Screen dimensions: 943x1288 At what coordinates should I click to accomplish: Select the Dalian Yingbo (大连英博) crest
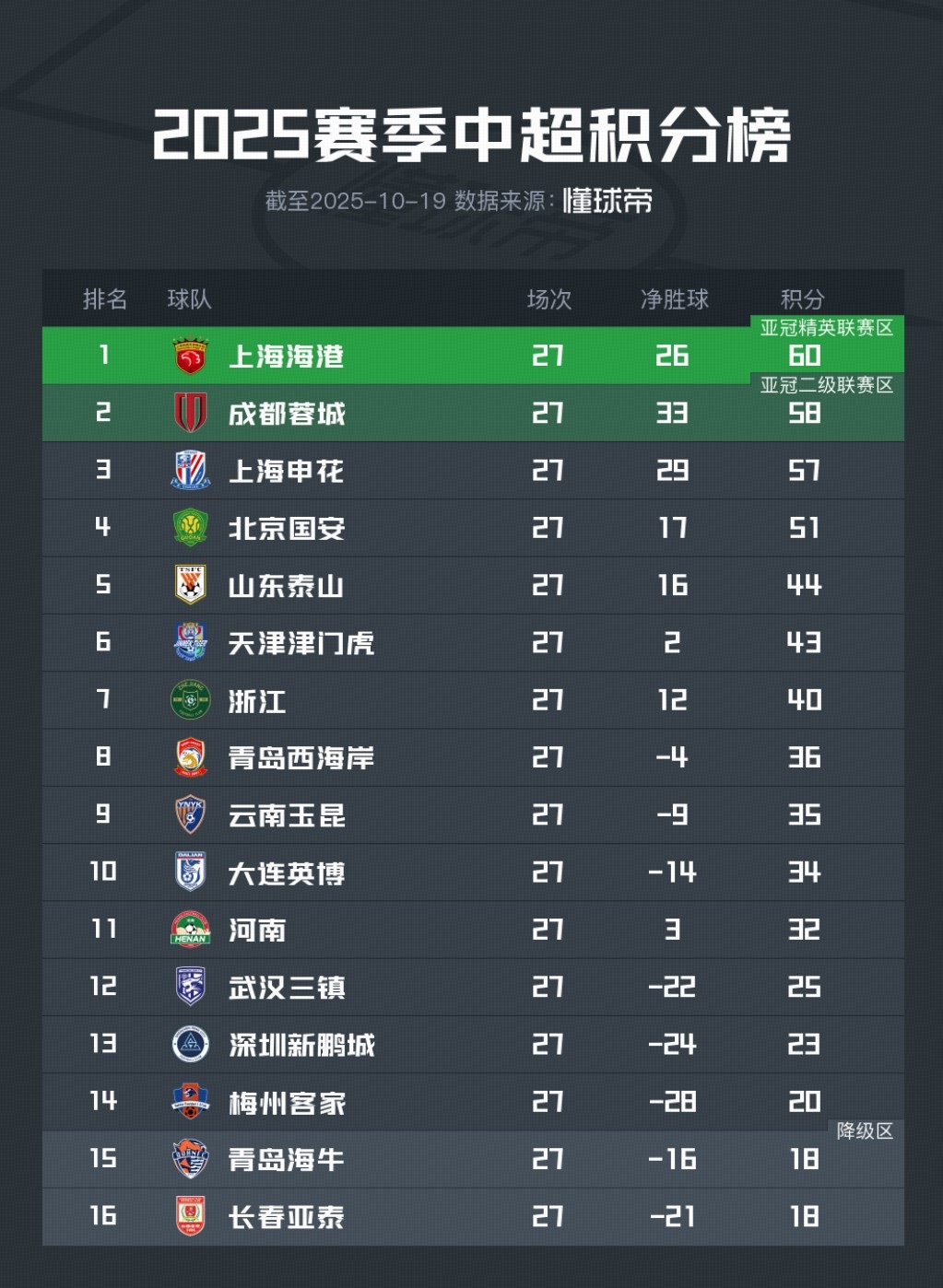(191, 872)
